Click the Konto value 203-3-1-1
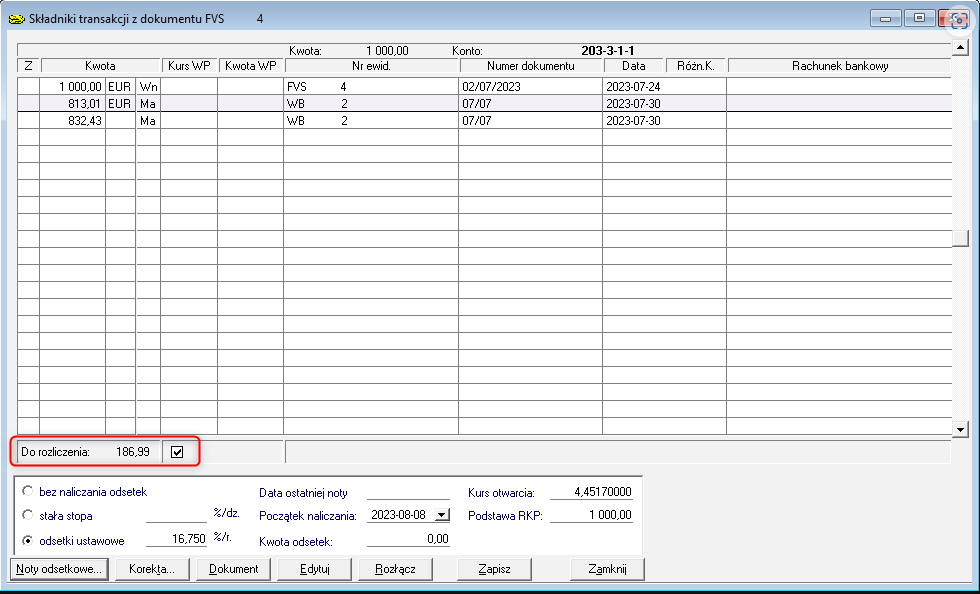This screenshot has height=594, width=980. [608, 51]
